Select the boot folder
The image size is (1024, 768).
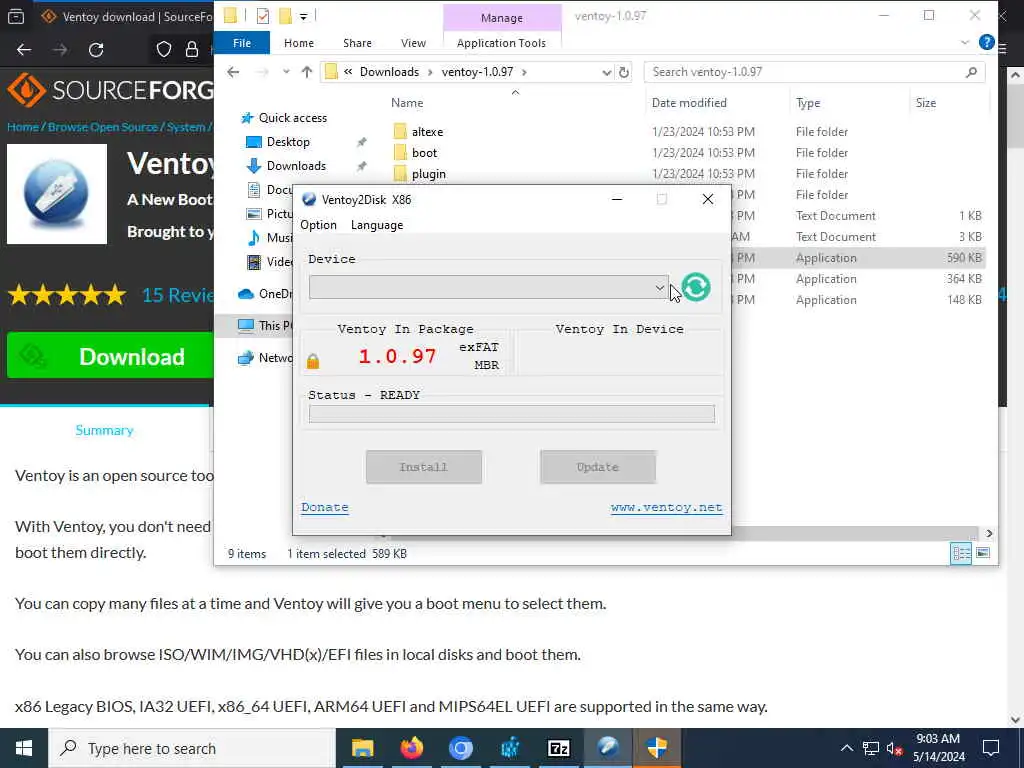click(424, 153)
